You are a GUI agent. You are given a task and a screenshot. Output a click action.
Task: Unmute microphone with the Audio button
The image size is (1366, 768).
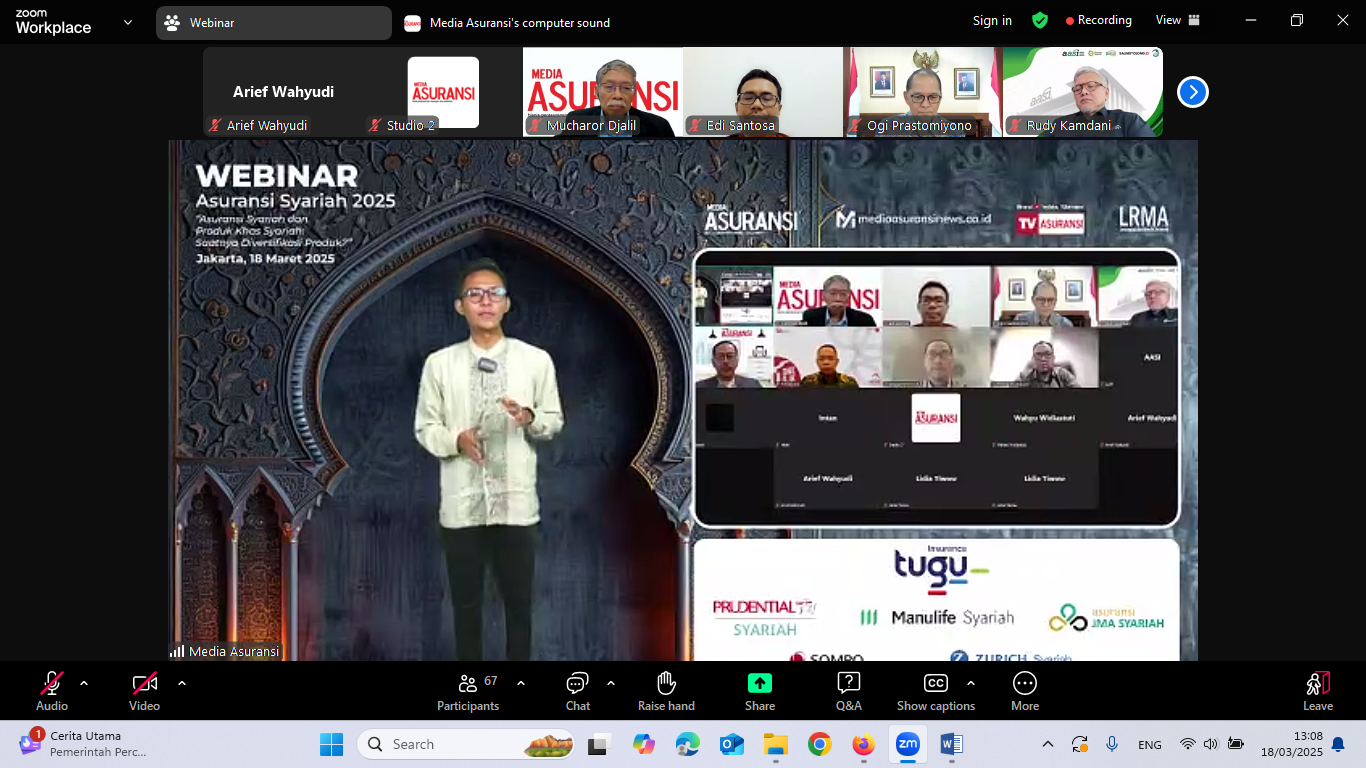pos(52,691)
